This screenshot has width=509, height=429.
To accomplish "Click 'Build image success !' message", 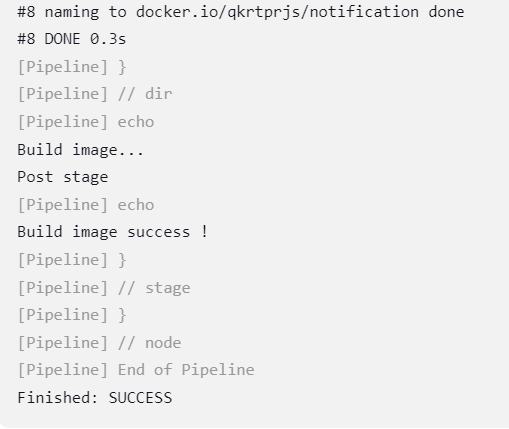I will (113, 232).
